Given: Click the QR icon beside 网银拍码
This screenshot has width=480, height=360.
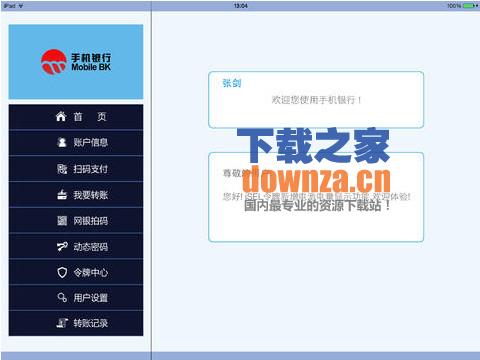Looking at the screenshot, I should click(62, 221).
